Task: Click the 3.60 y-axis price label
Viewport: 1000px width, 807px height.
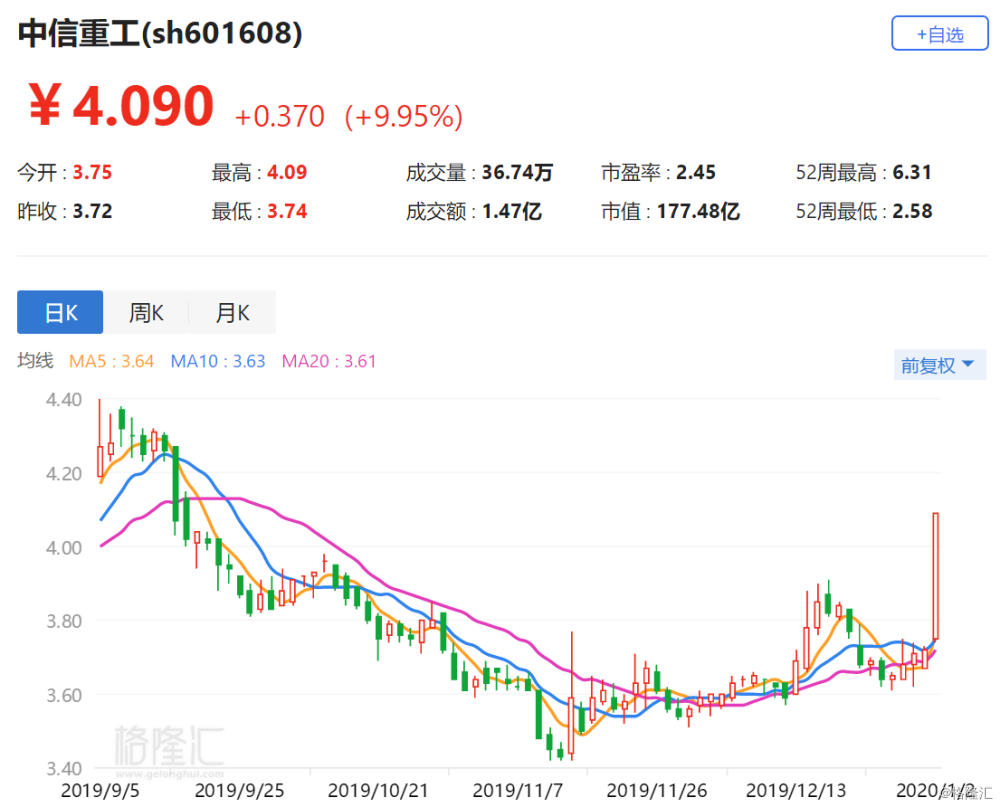Action: [64, 695]
